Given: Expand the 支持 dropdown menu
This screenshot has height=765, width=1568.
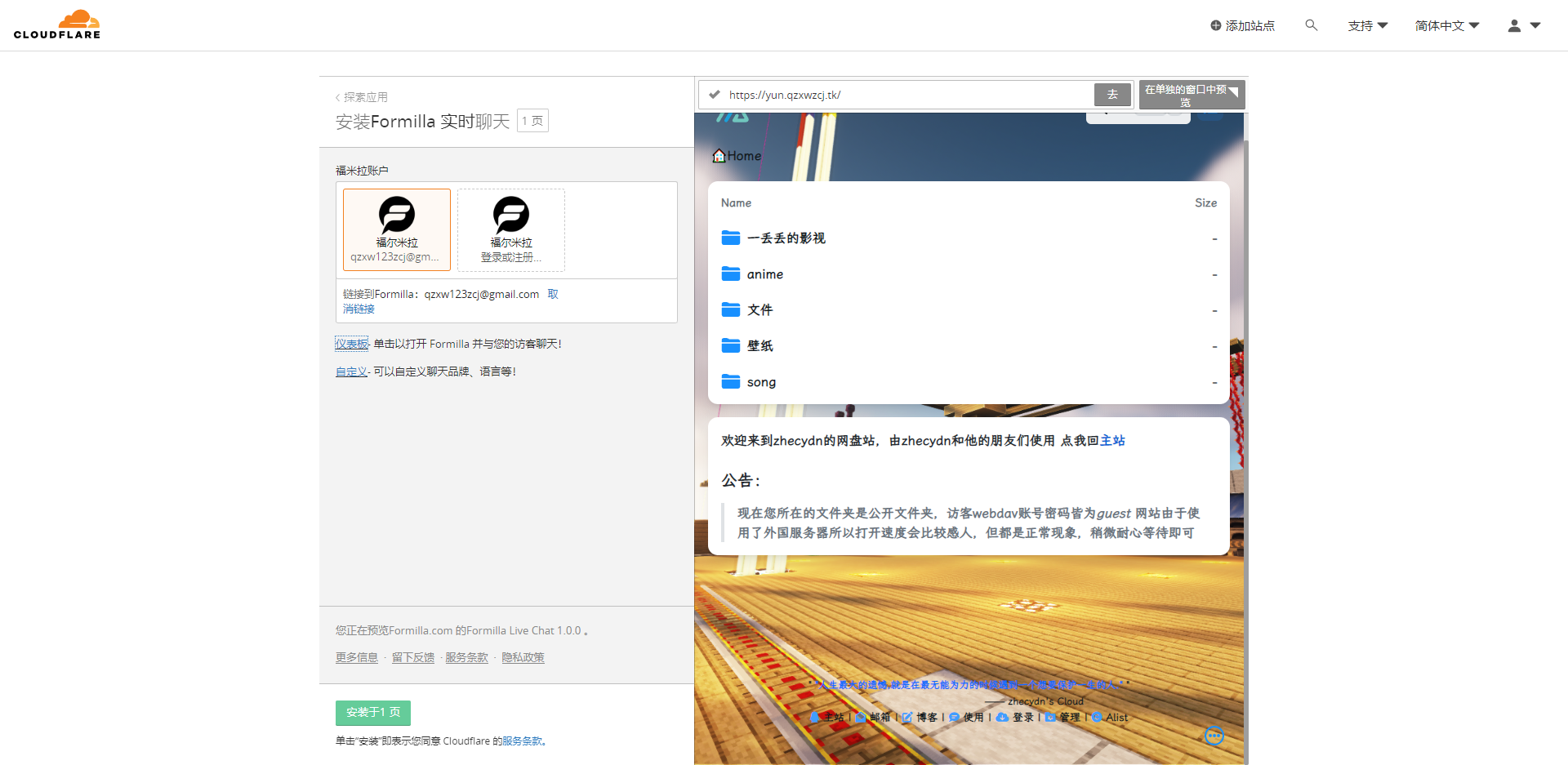Looking at the screenshot, I should (1367, 26).
